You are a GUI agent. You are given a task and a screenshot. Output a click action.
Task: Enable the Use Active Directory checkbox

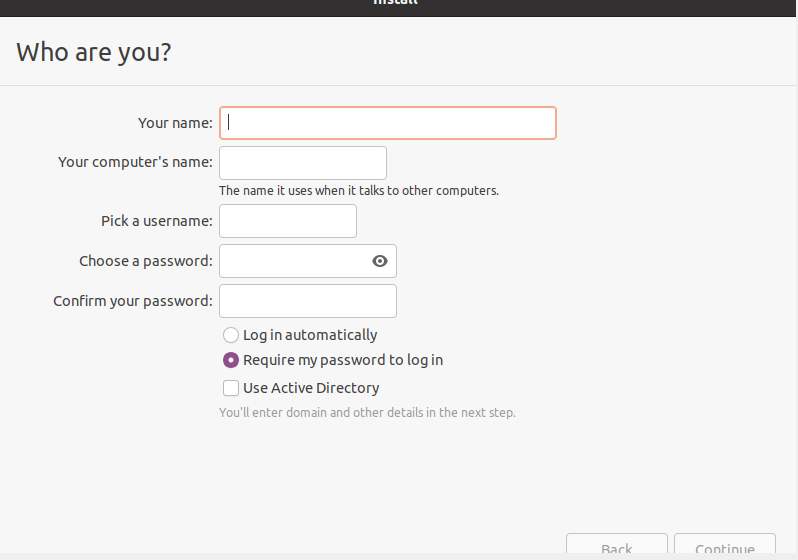[231, 388]
